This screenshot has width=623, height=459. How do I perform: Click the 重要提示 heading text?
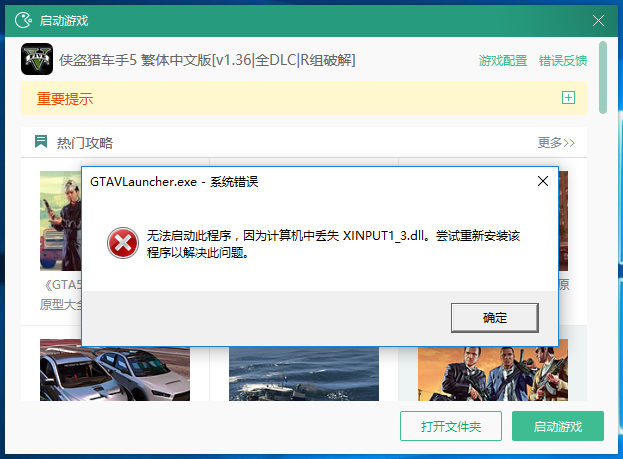tap(65, 99)
